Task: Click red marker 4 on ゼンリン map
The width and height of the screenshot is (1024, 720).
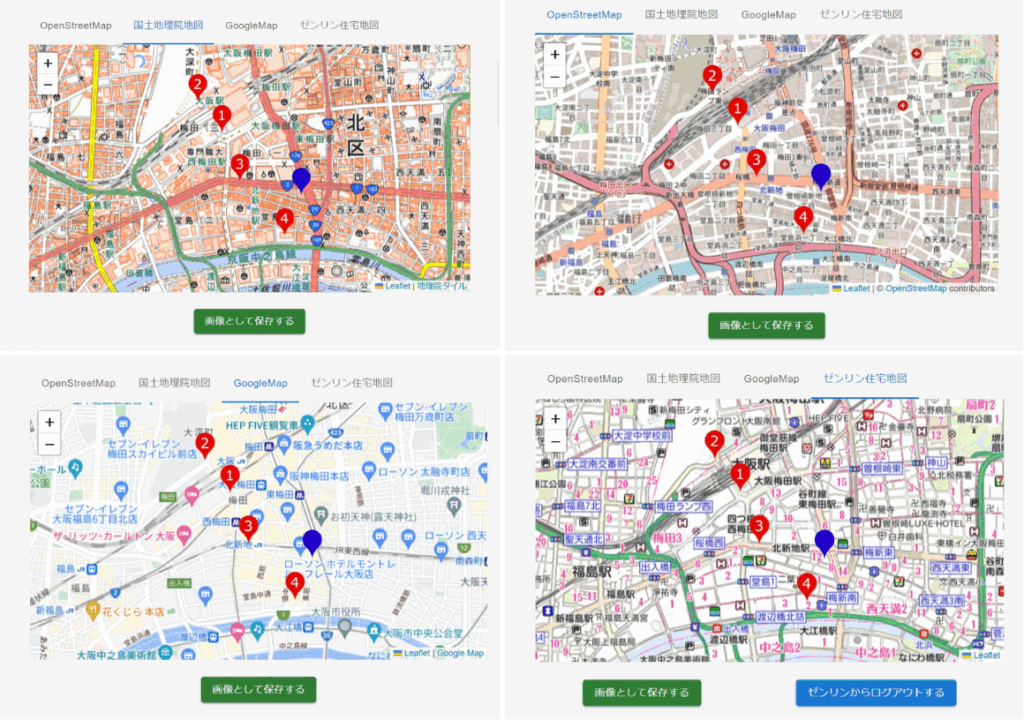Action: (x=807, y=585)
